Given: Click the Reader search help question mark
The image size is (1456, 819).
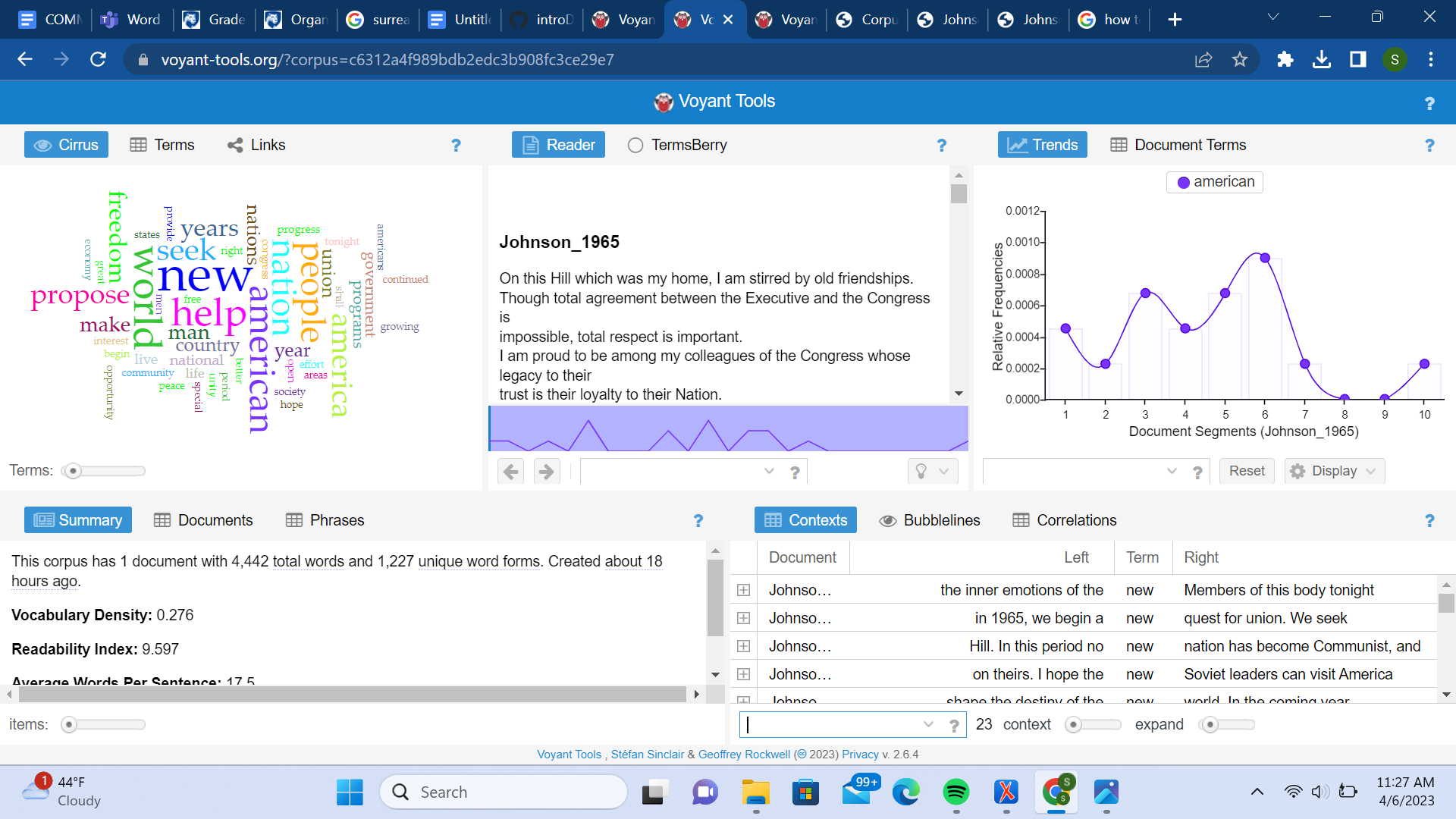Looking at the screenshot, I should point(795,472).
